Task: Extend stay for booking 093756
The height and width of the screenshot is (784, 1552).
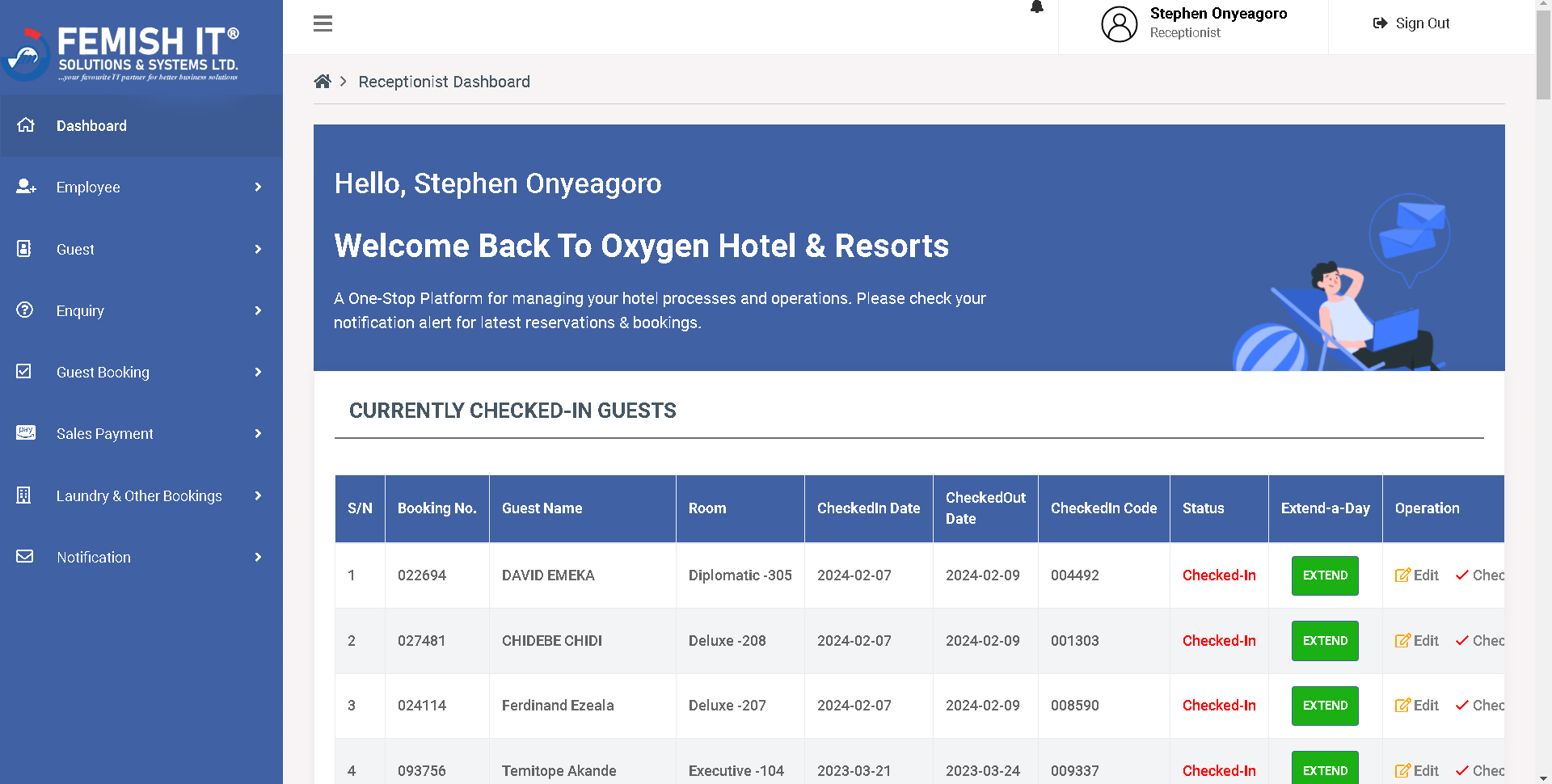Action: pyautogui.click(x=1325, y=768)
